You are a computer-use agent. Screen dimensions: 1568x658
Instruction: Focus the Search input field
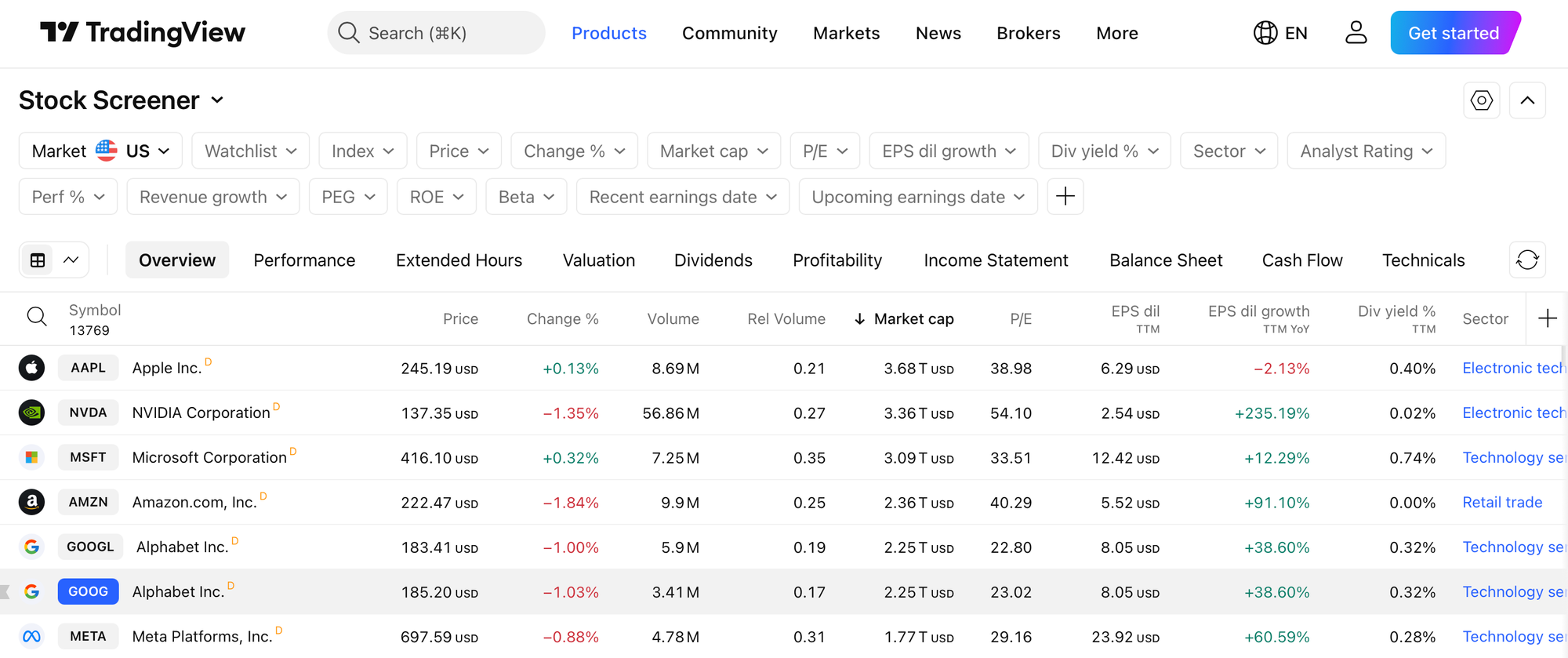click(x=436, y=33)
